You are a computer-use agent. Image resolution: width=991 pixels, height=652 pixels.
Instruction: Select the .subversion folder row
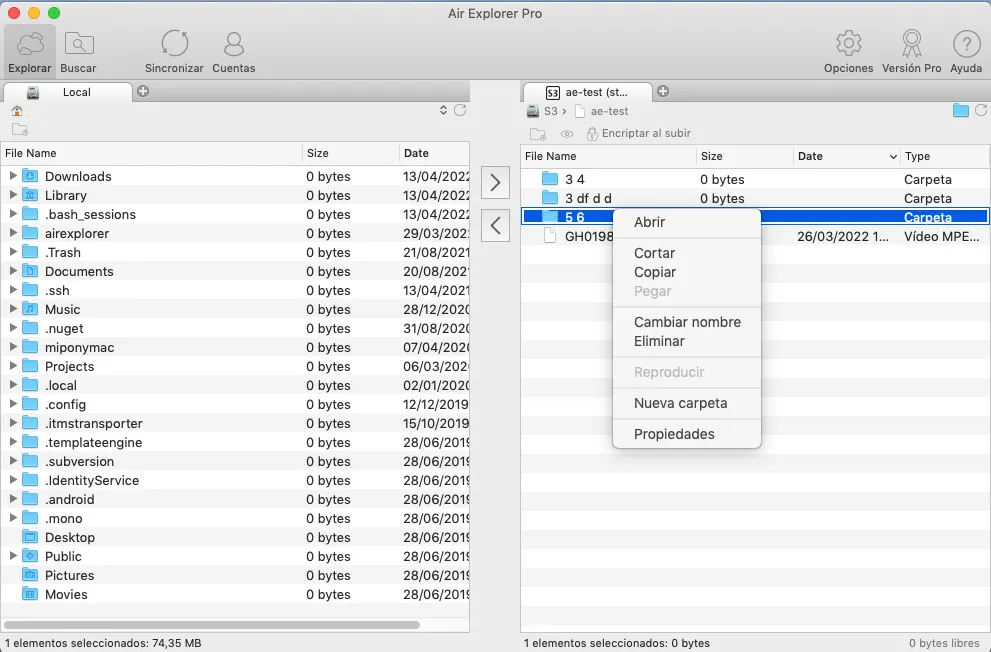235,461
